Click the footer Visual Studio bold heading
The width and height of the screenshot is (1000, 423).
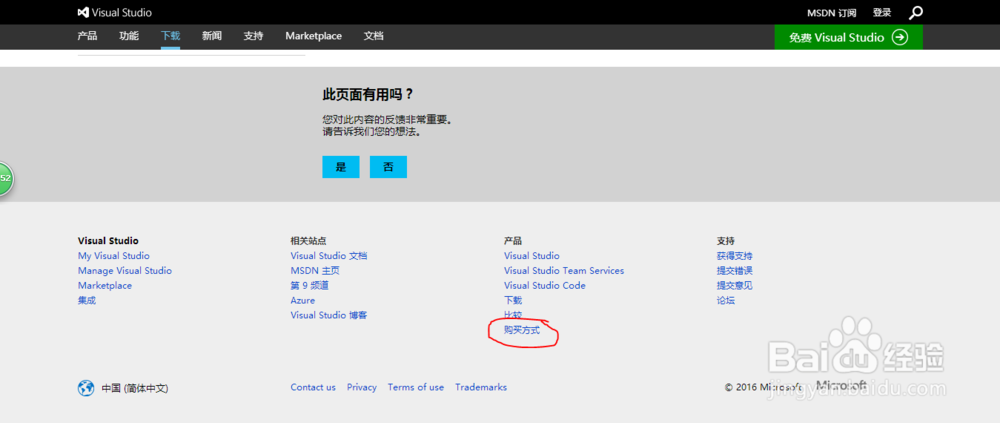tap(108, 241)
